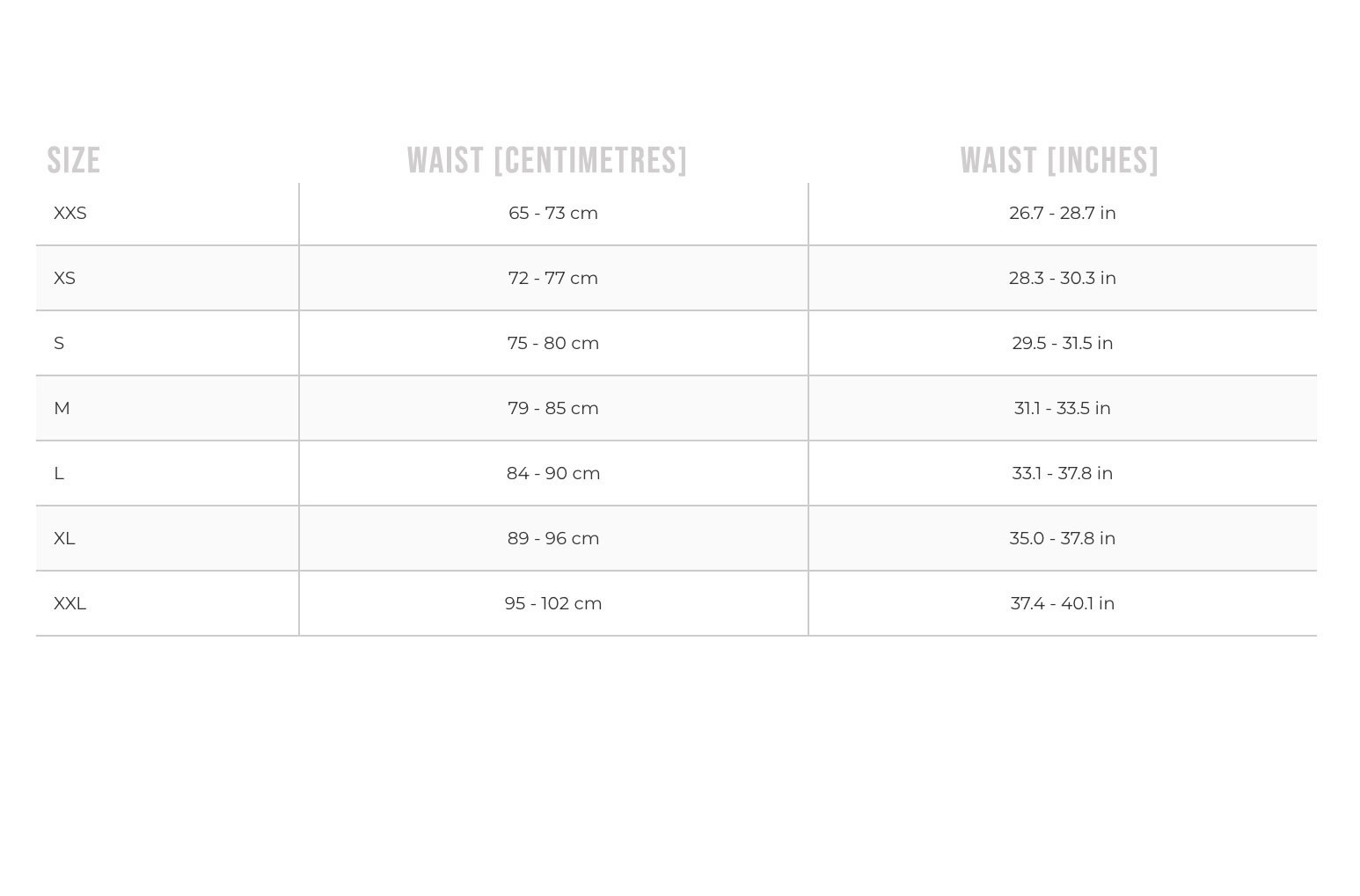Click the 26.7 - 28.7 in cell
This screenshot has height=896, width=1360.
point(1062,214)
